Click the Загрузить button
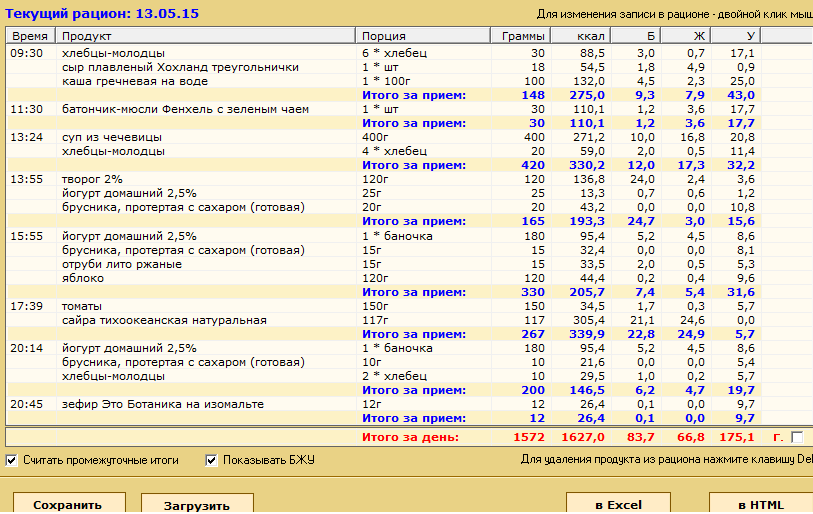813x514 pixels. pos(197,504)
